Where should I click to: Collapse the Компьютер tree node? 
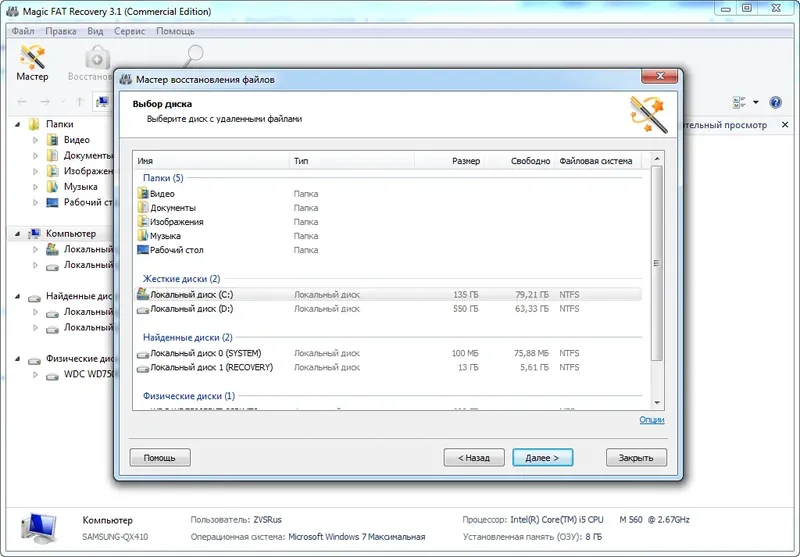(17, 234)
